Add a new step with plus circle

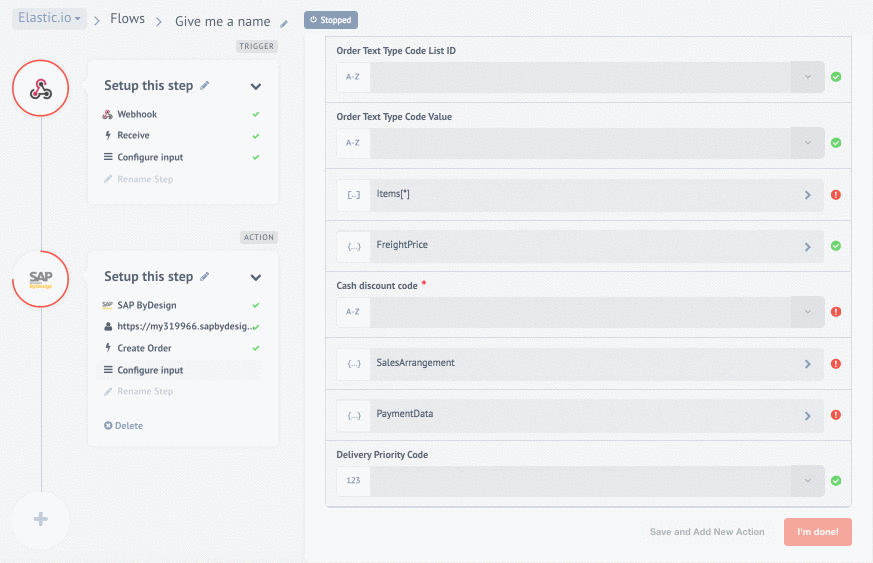coord(41,520)
